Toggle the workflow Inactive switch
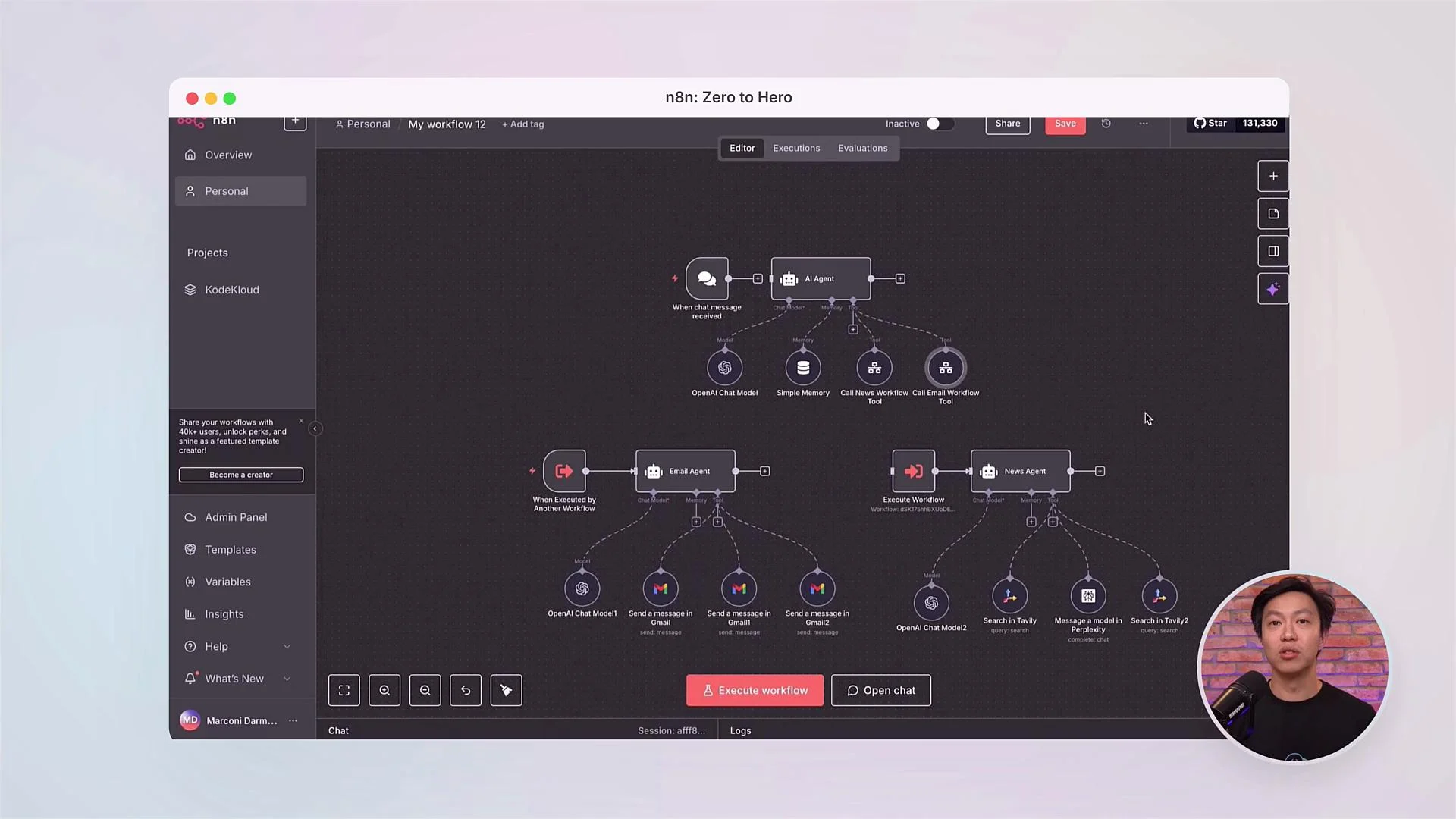 [x=940, y=124]
